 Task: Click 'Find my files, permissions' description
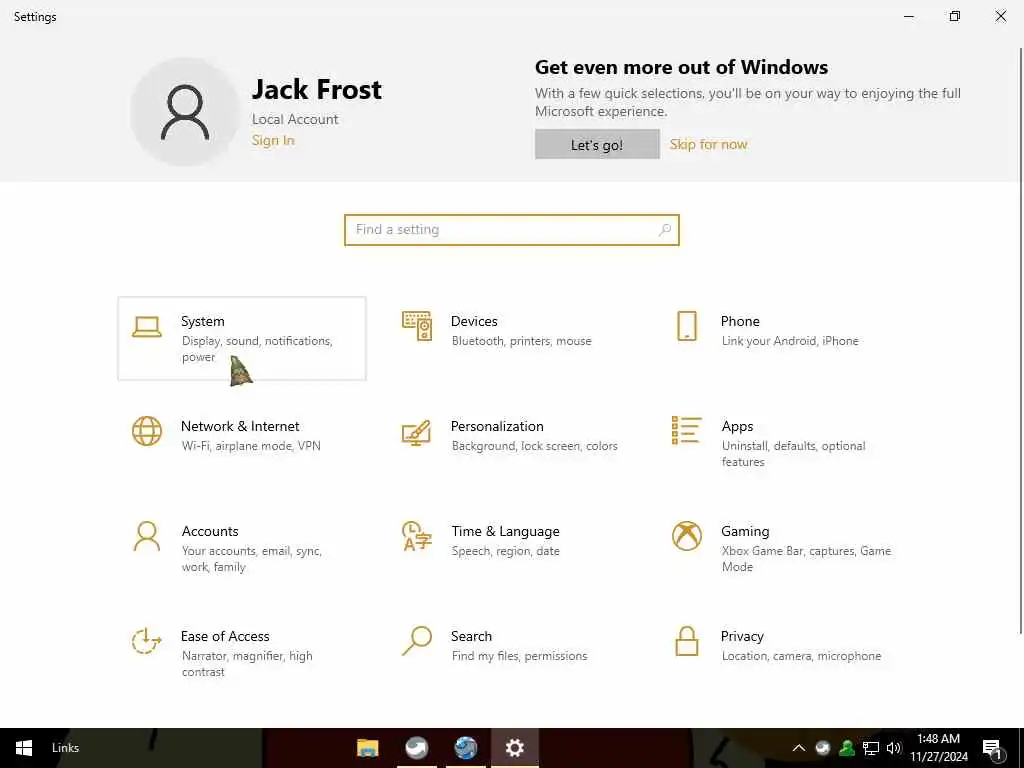[x=519, y=656]
